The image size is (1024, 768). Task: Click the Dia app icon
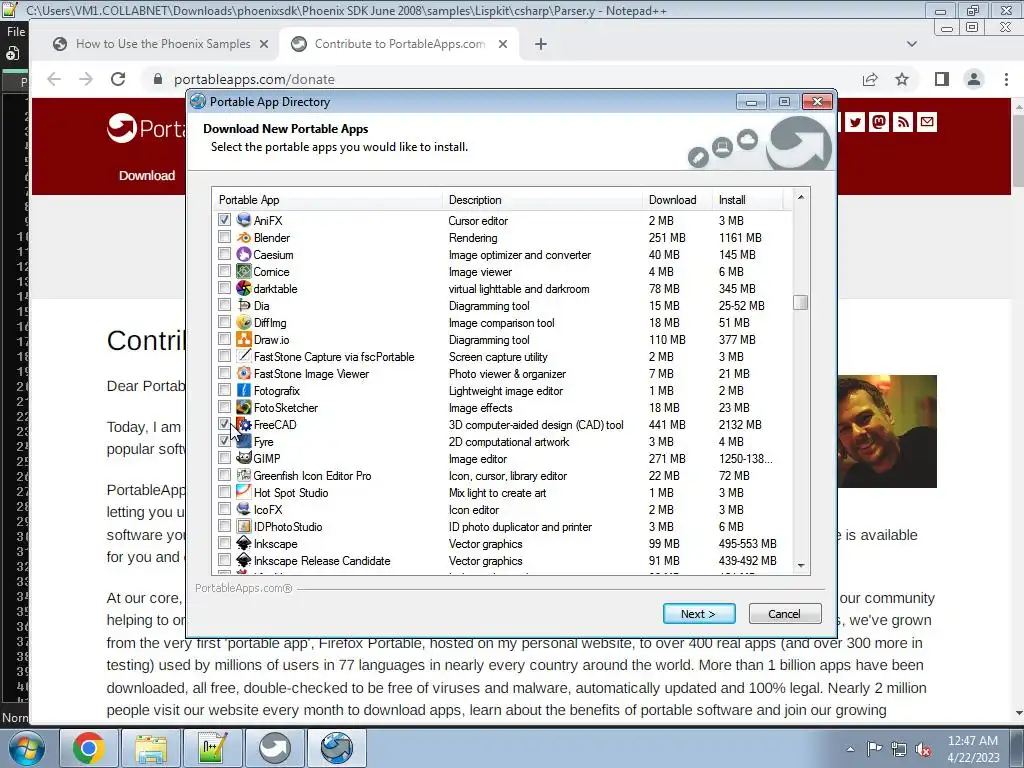click(244, 305)
